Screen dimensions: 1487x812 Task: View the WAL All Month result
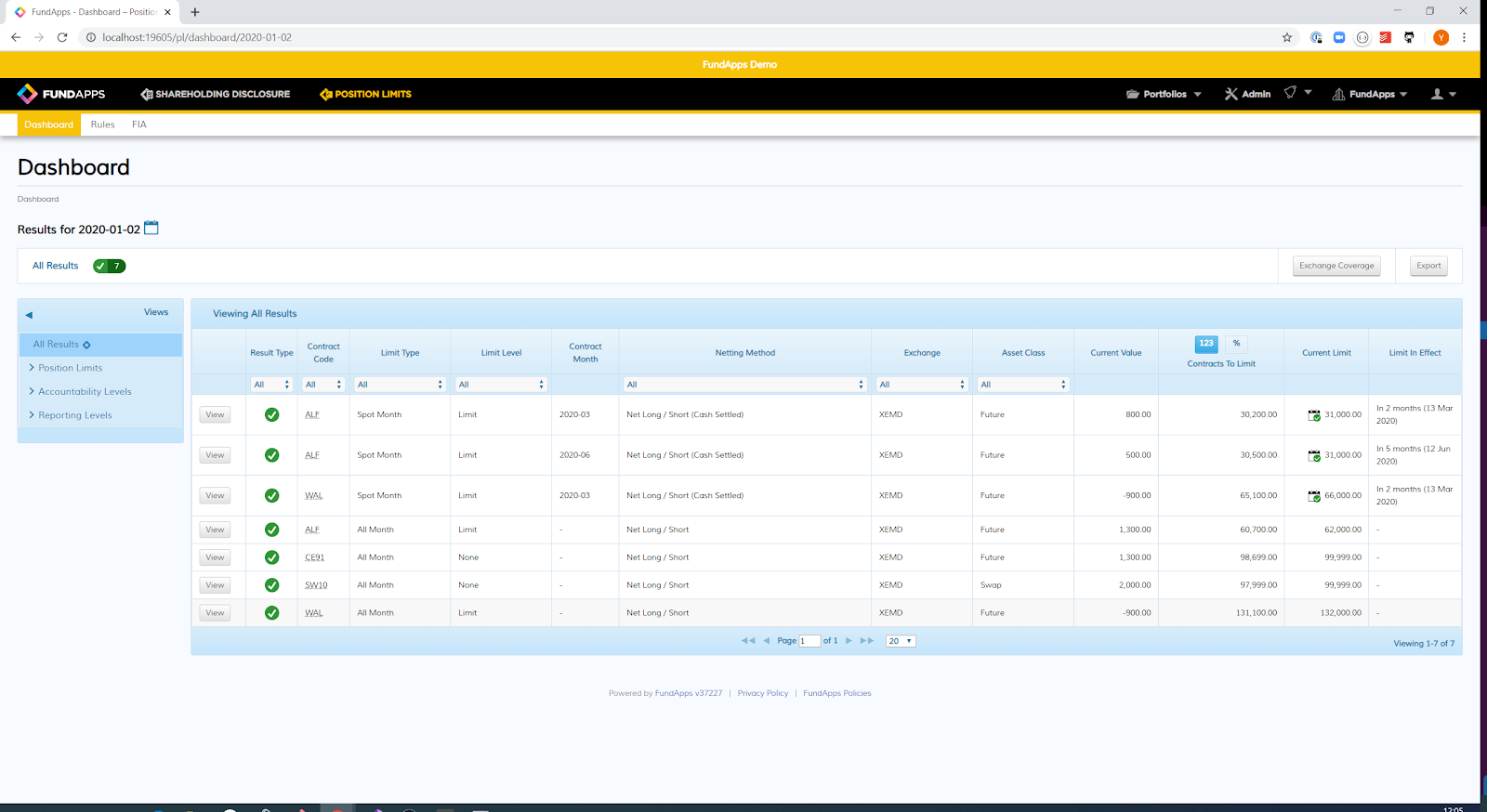tap(215, 613)
